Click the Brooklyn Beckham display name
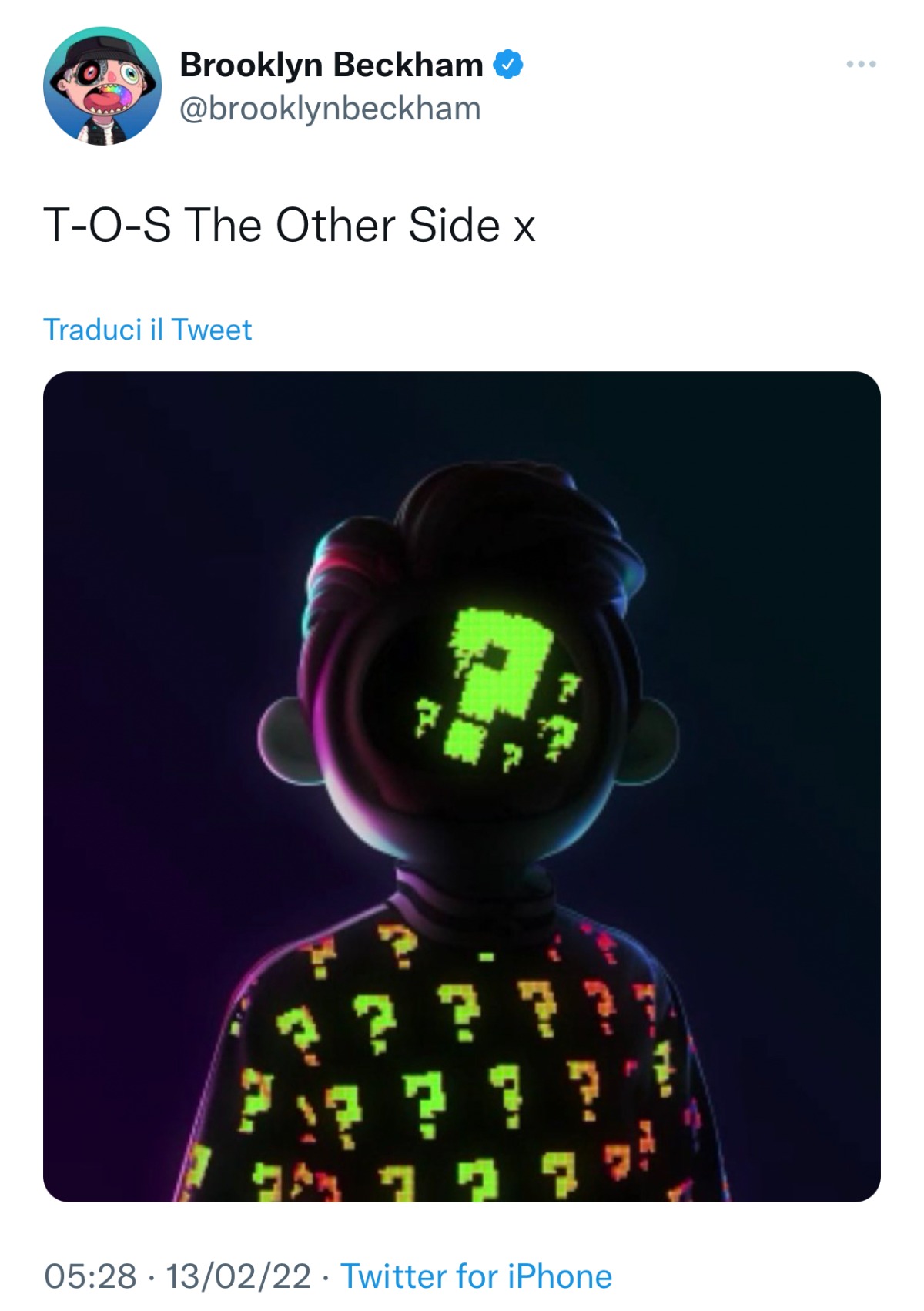The height and width of the screenshot is (1311, 924). click(x=331, y=65)
